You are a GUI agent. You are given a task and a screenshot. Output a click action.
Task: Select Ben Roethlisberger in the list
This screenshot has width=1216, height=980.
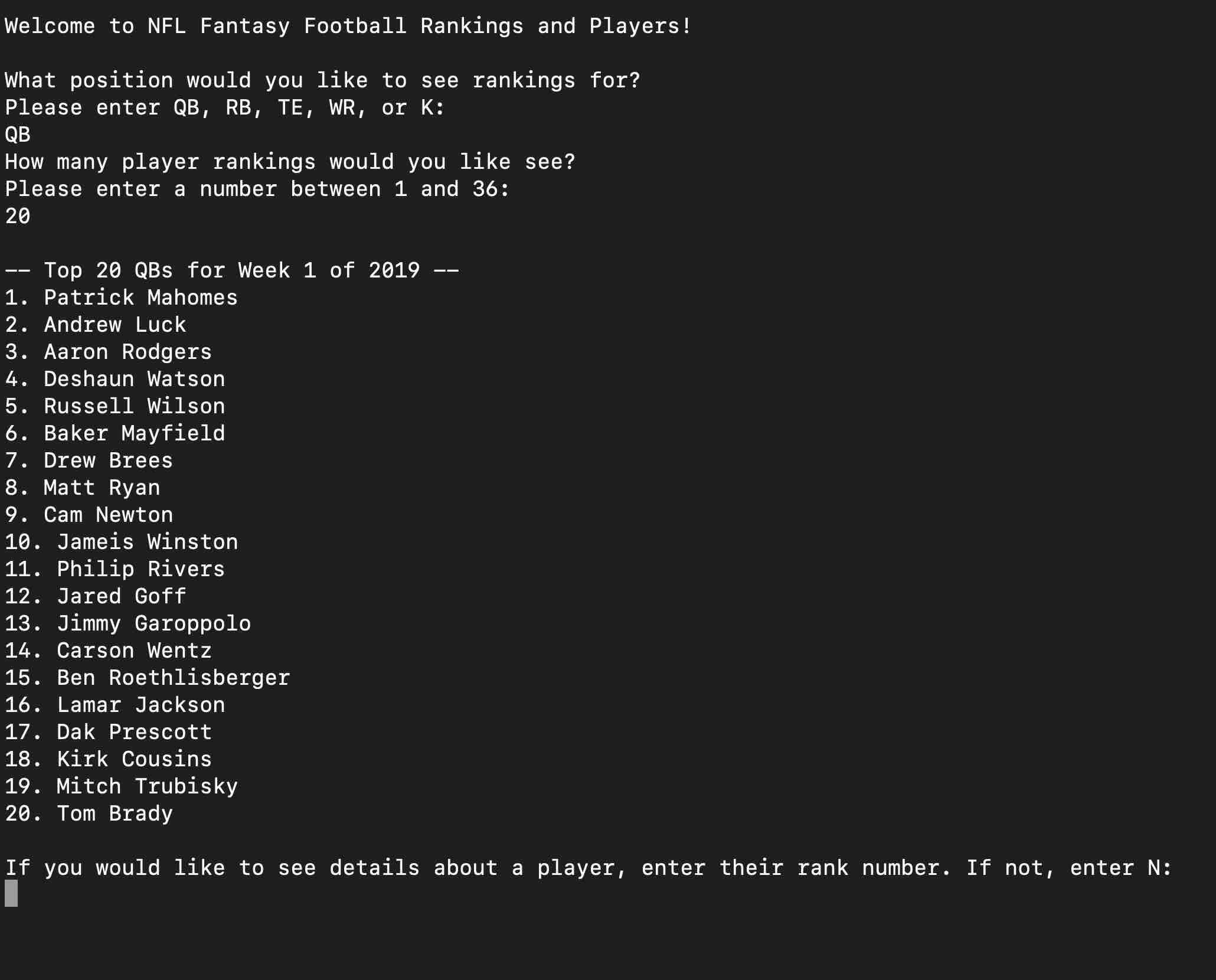click(147, 678)
